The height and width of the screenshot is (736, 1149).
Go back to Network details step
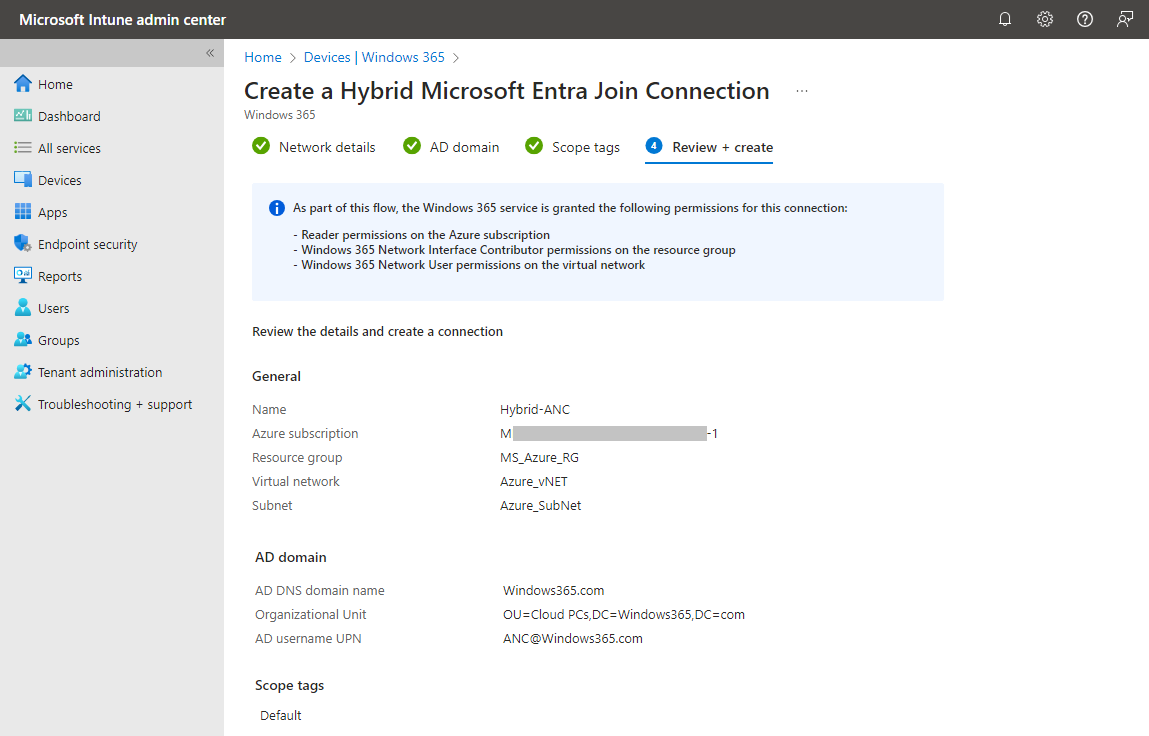327,147
